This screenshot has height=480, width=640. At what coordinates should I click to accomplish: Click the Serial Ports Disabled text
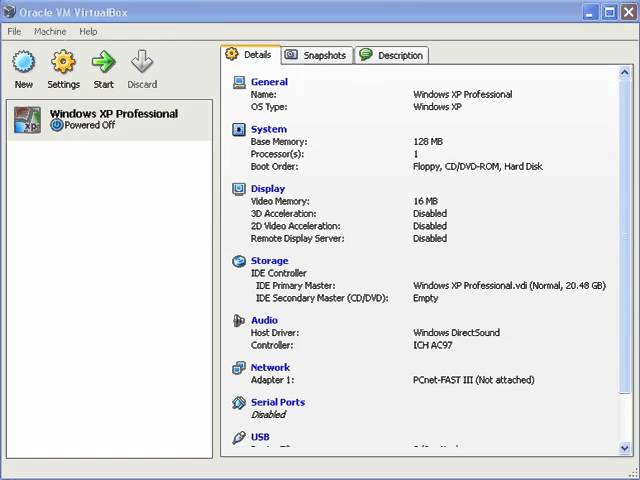pyautogui.click(x=269, y=415)
